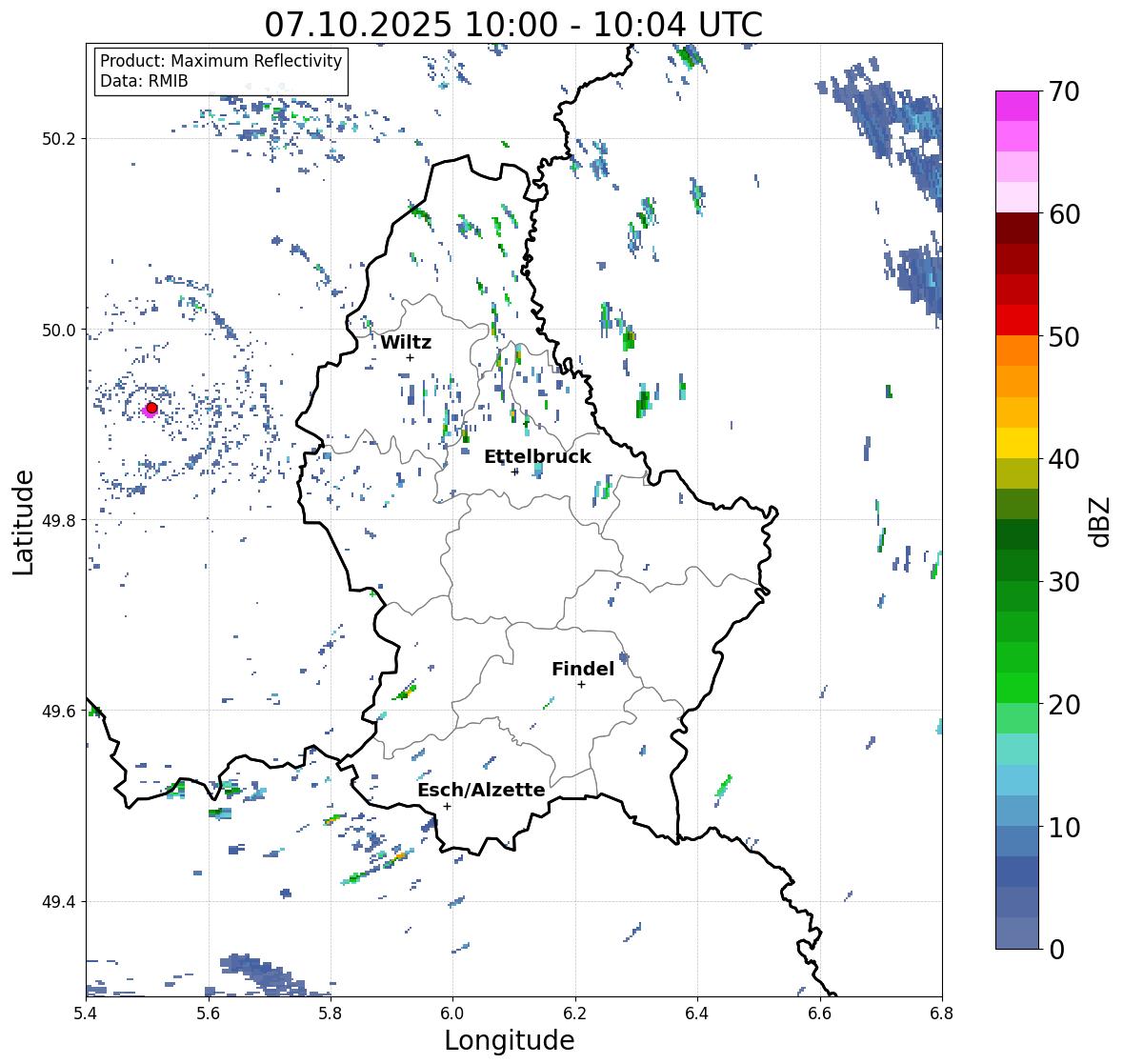Click colorbar tick value 70
The image size is (1123, 1064).
[x=1064, y=91]
